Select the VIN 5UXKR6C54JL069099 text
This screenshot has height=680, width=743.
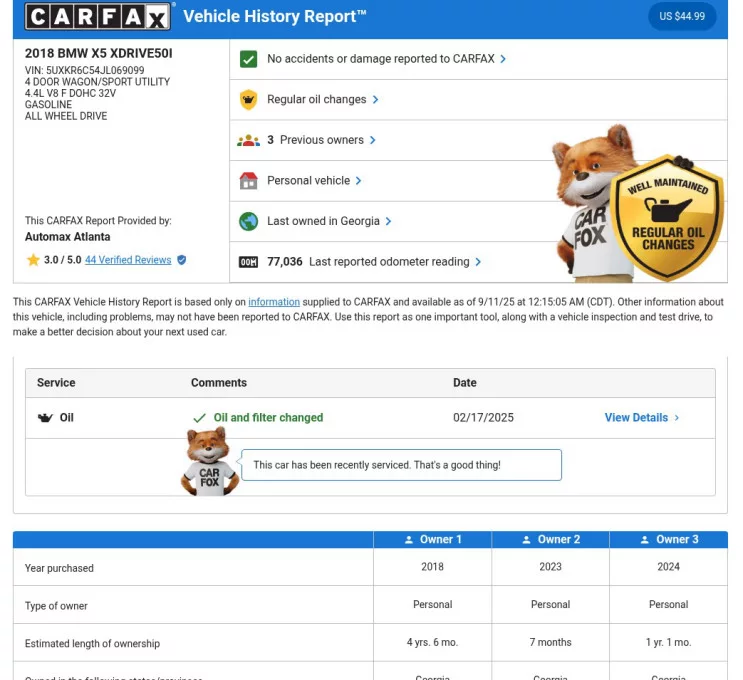click(x=84, y=70)
